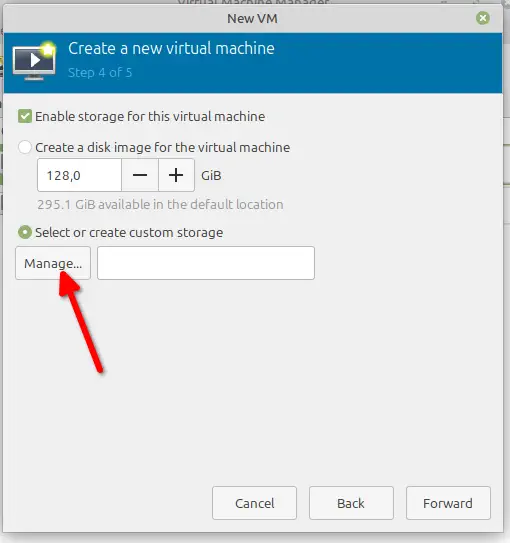
Task: Click the Create a new virtual machine heading
Action: point(171,48)
